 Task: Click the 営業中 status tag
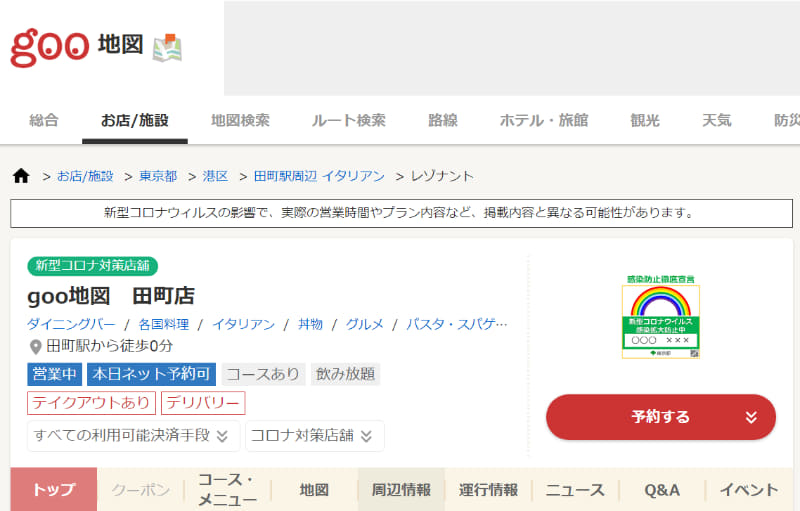(x=54, y=374)
